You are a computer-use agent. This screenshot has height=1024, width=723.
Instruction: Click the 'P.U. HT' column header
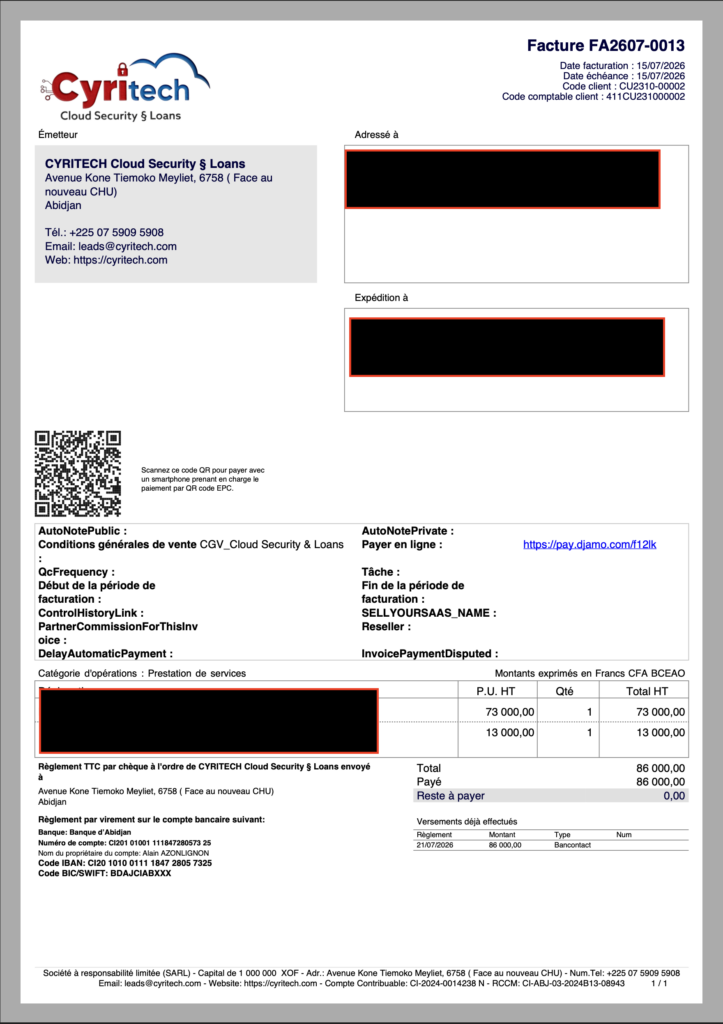coord(496,691)
